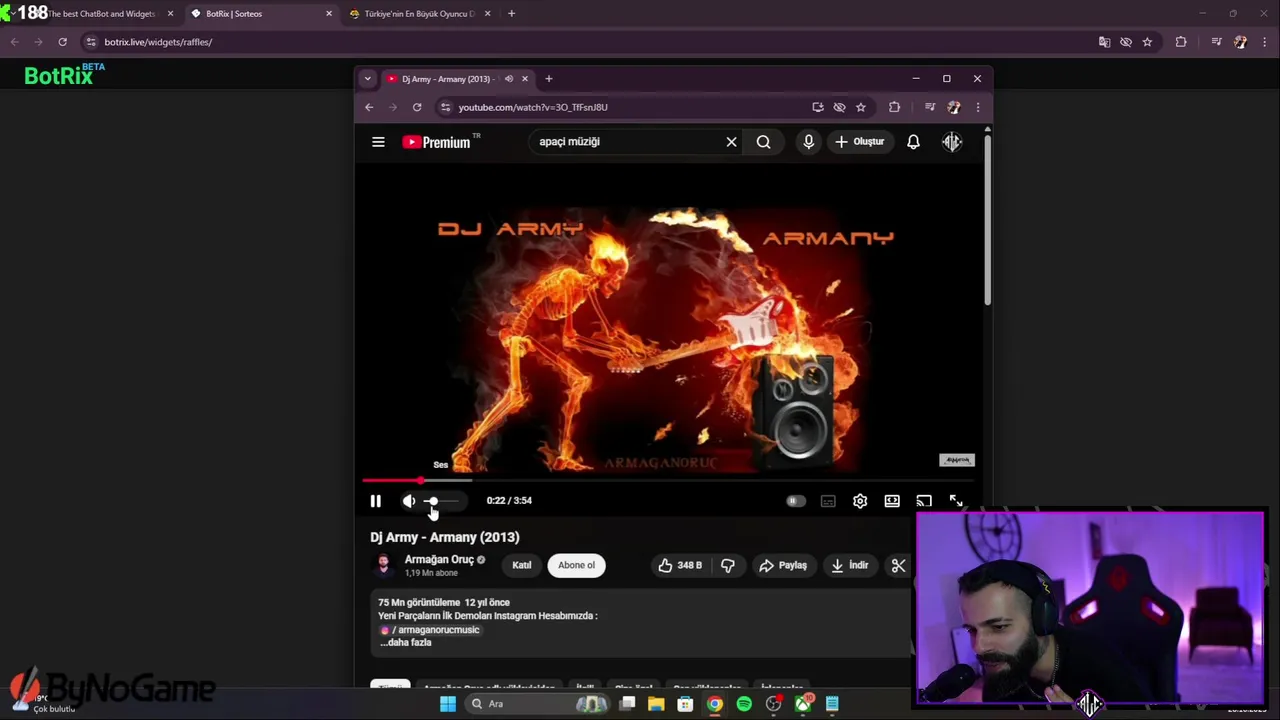Click the BotRix BETA logo
This screenshot has width=1280, height=720.
64,75
